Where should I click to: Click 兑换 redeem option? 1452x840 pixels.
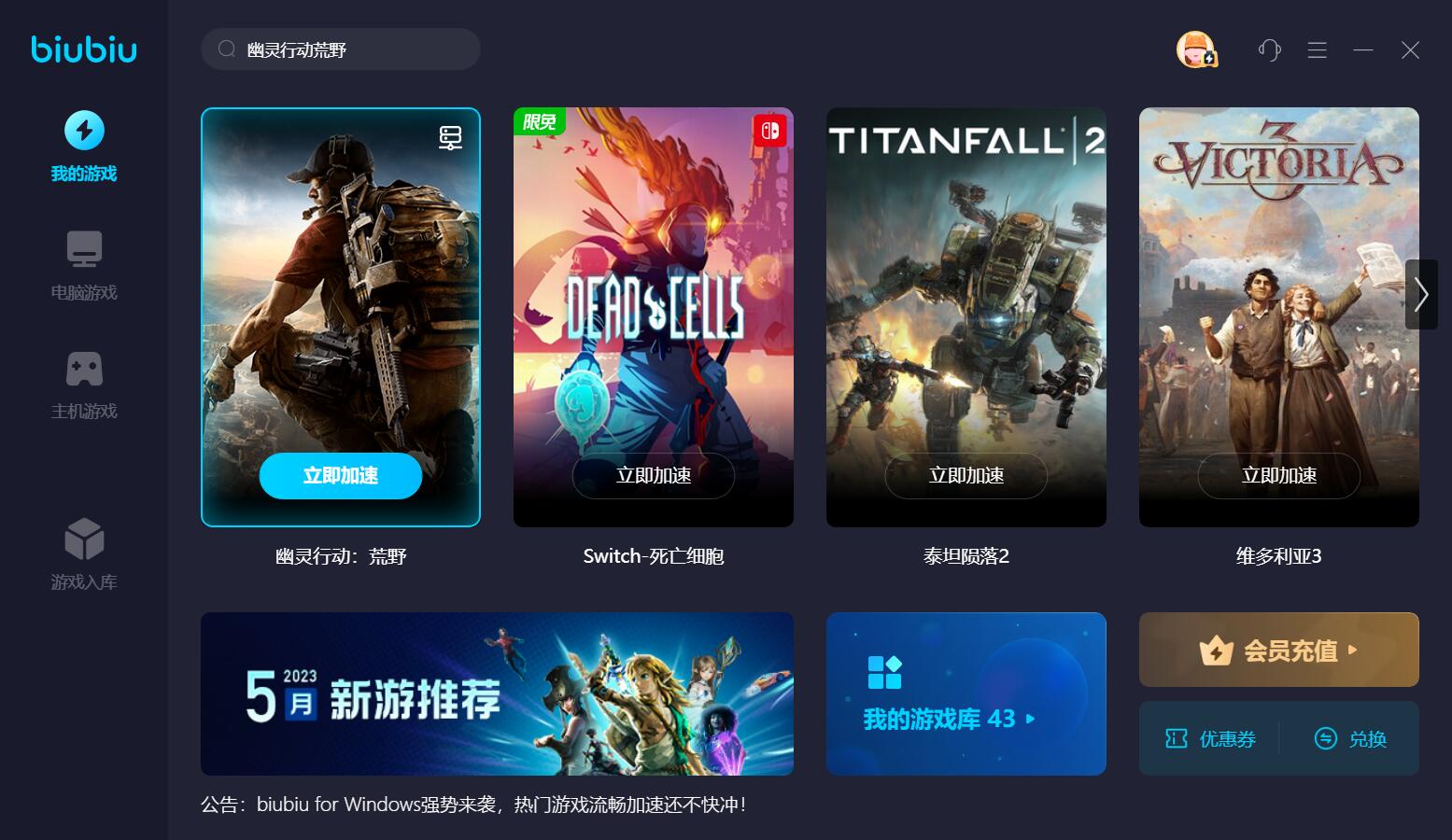tap(1350, 739)
